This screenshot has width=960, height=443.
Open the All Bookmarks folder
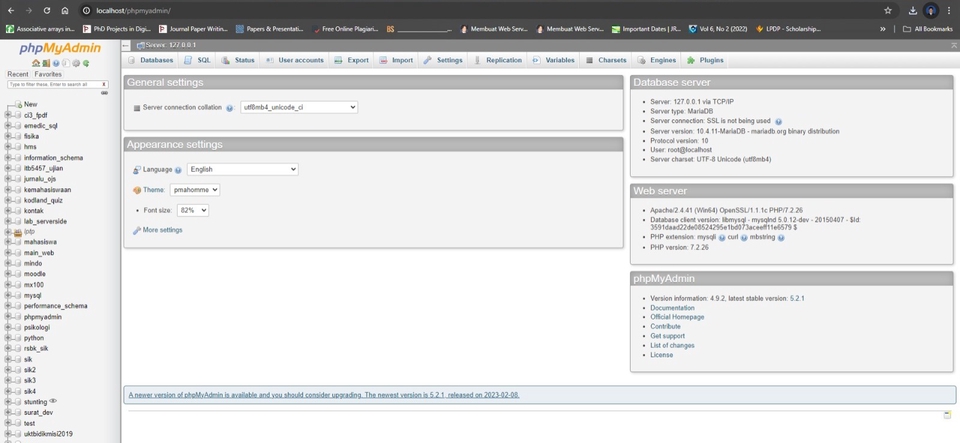(x=928, y=29)
